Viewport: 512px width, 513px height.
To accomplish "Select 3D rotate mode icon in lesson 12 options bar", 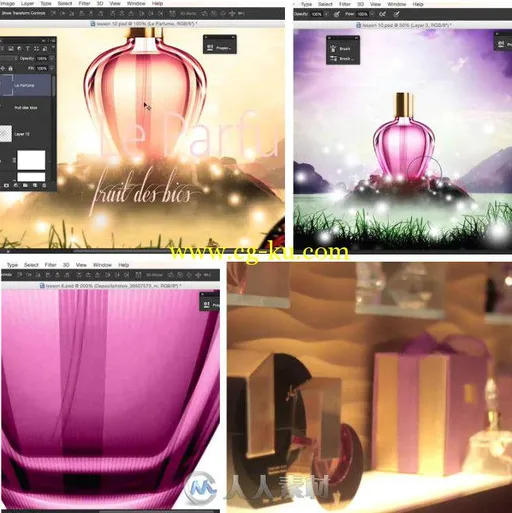I will 204,13.
